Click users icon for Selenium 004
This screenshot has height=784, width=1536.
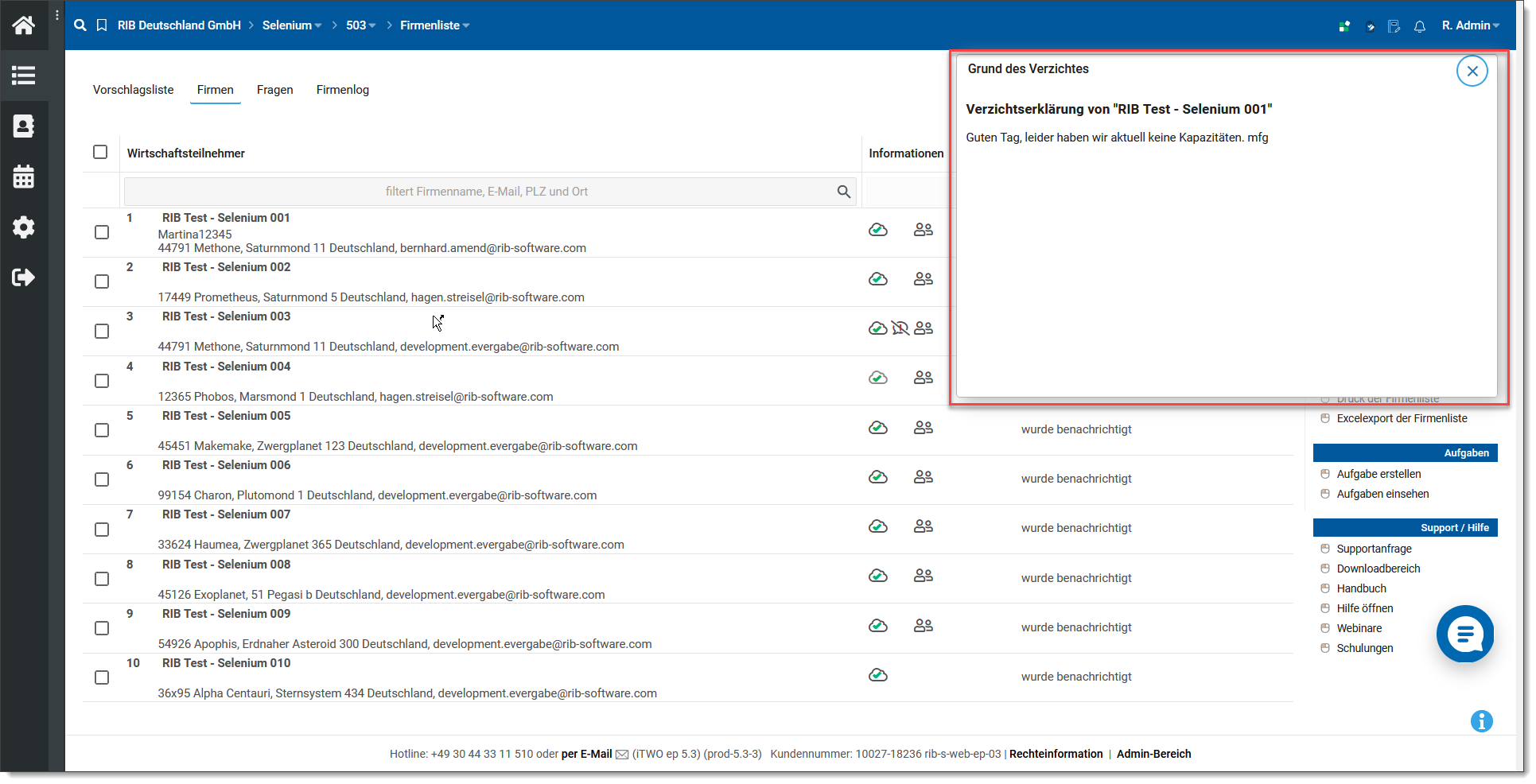pyautogui.click(x=924, y=378)
